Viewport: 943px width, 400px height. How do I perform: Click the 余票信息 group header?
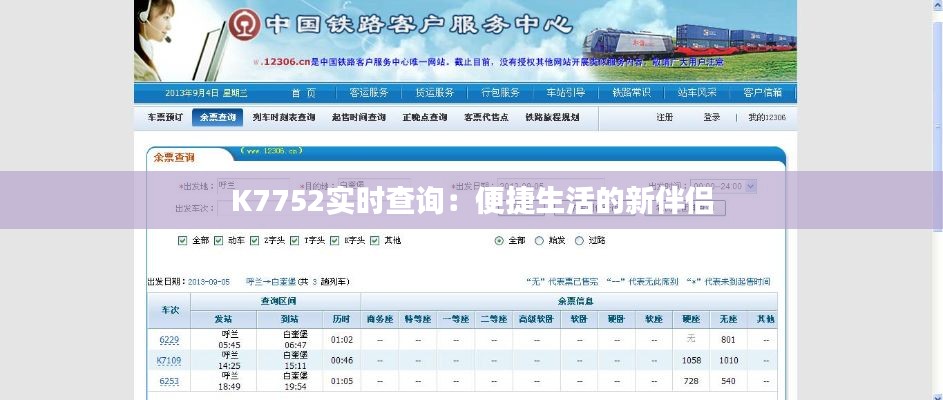[569, 301]
